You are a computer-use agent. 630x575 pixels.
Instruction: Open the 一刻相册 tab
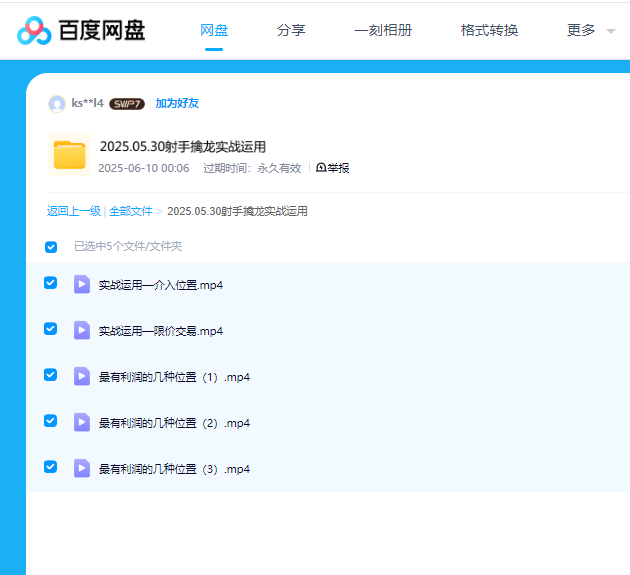click(383, 30)
